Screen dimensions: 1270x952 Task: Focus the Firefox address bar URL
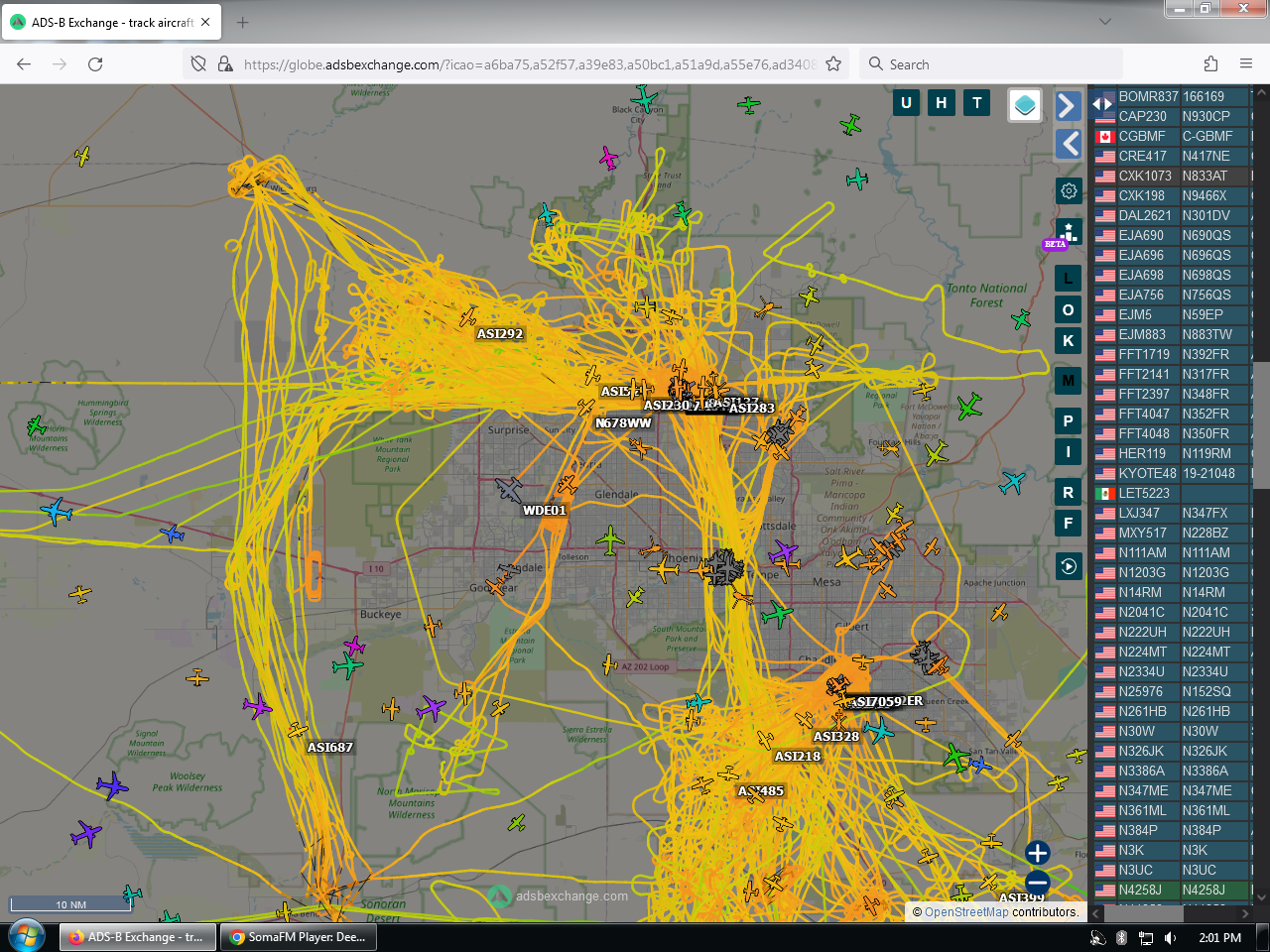[530, 64]
